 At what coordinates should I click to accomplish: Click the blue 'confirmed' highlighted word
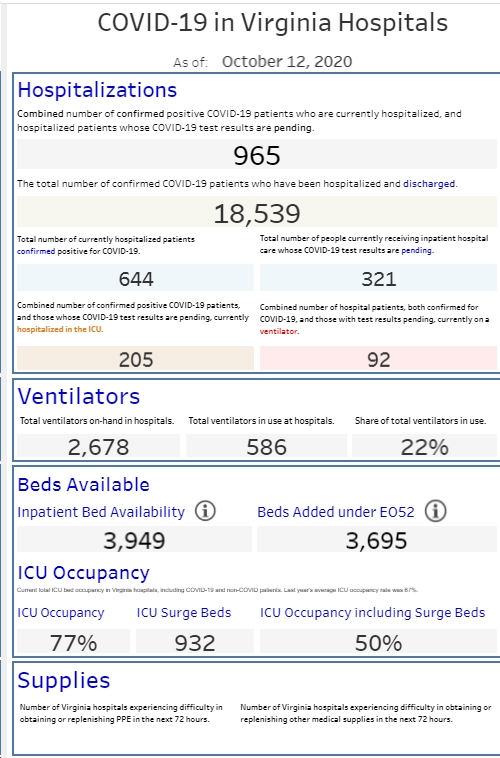(x=36, y=251)
